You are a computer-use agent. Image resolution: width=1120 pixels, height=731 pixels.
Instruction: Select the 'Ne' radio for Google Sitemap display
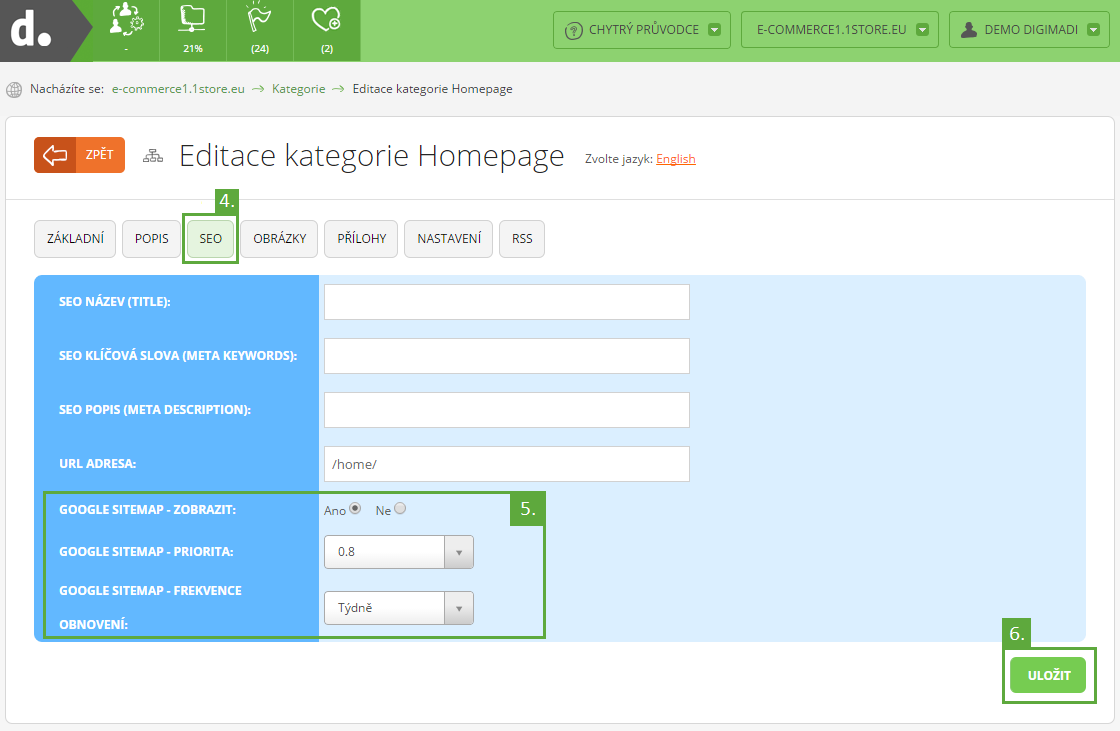(x=400, y=508)
